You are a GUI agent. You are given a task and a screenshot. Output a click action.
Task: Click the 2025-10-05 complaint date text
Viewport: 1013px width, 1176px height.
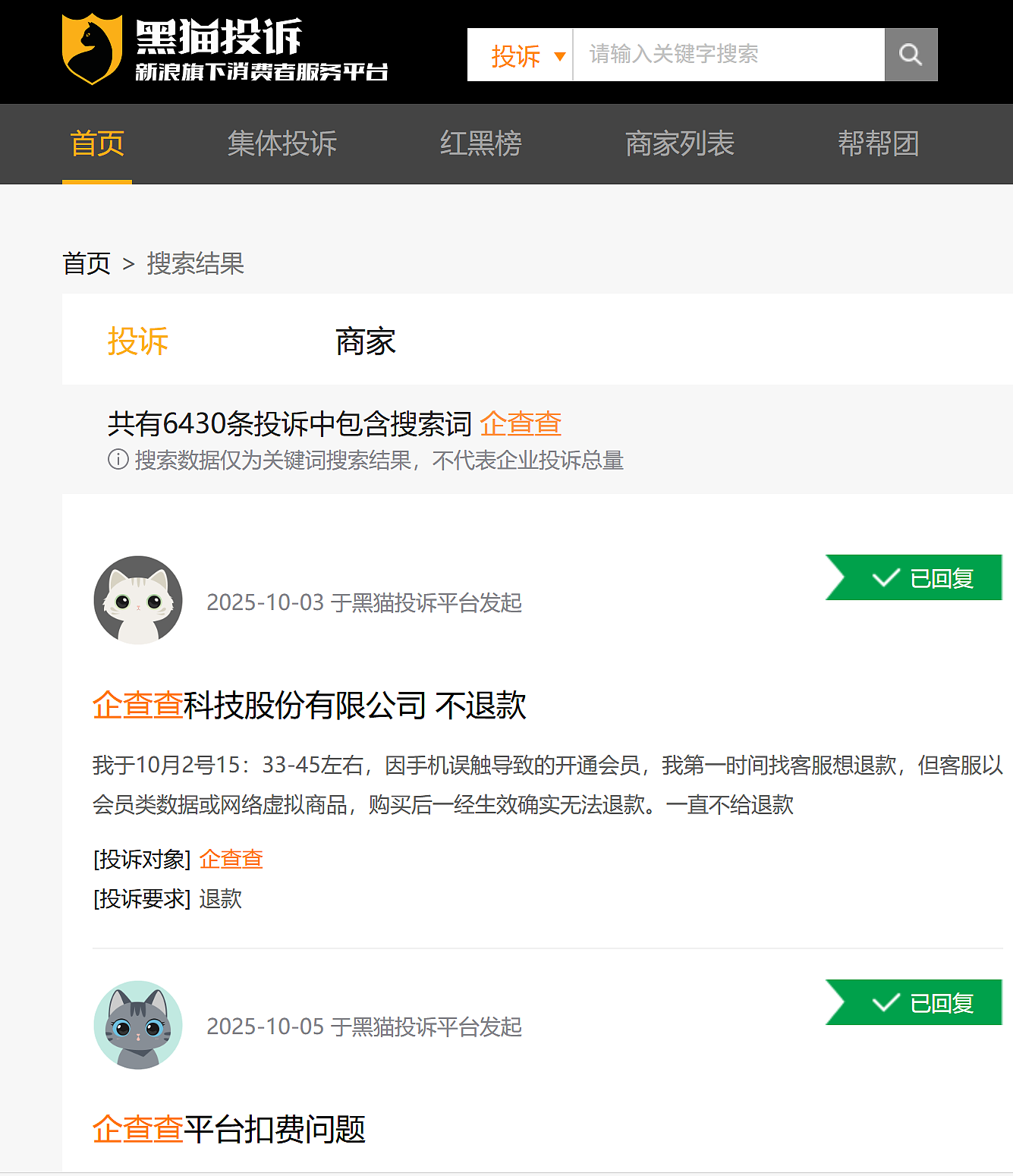tap(364, 1027)
